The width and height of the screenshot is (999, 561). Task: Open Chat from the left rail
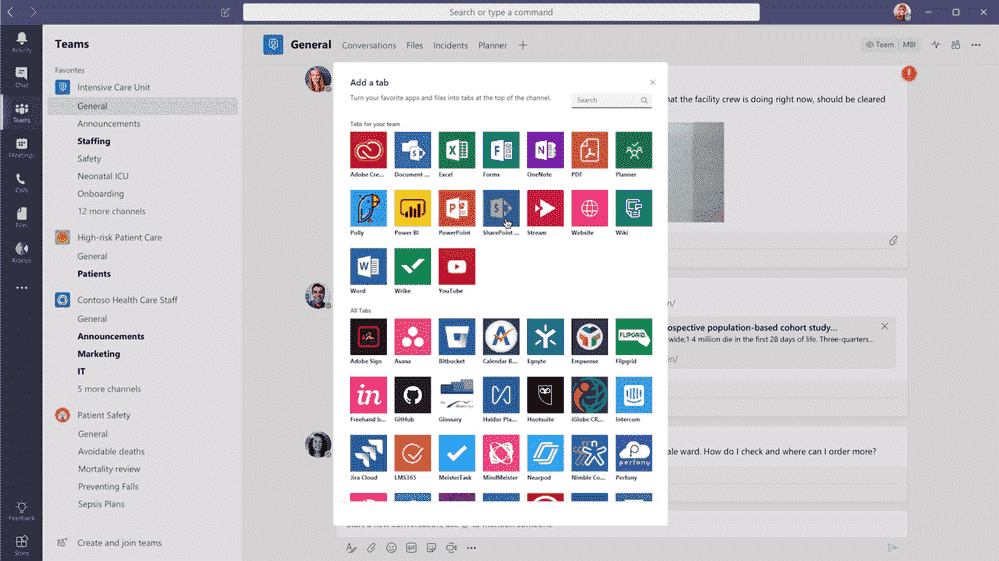(x=22, y=77)
